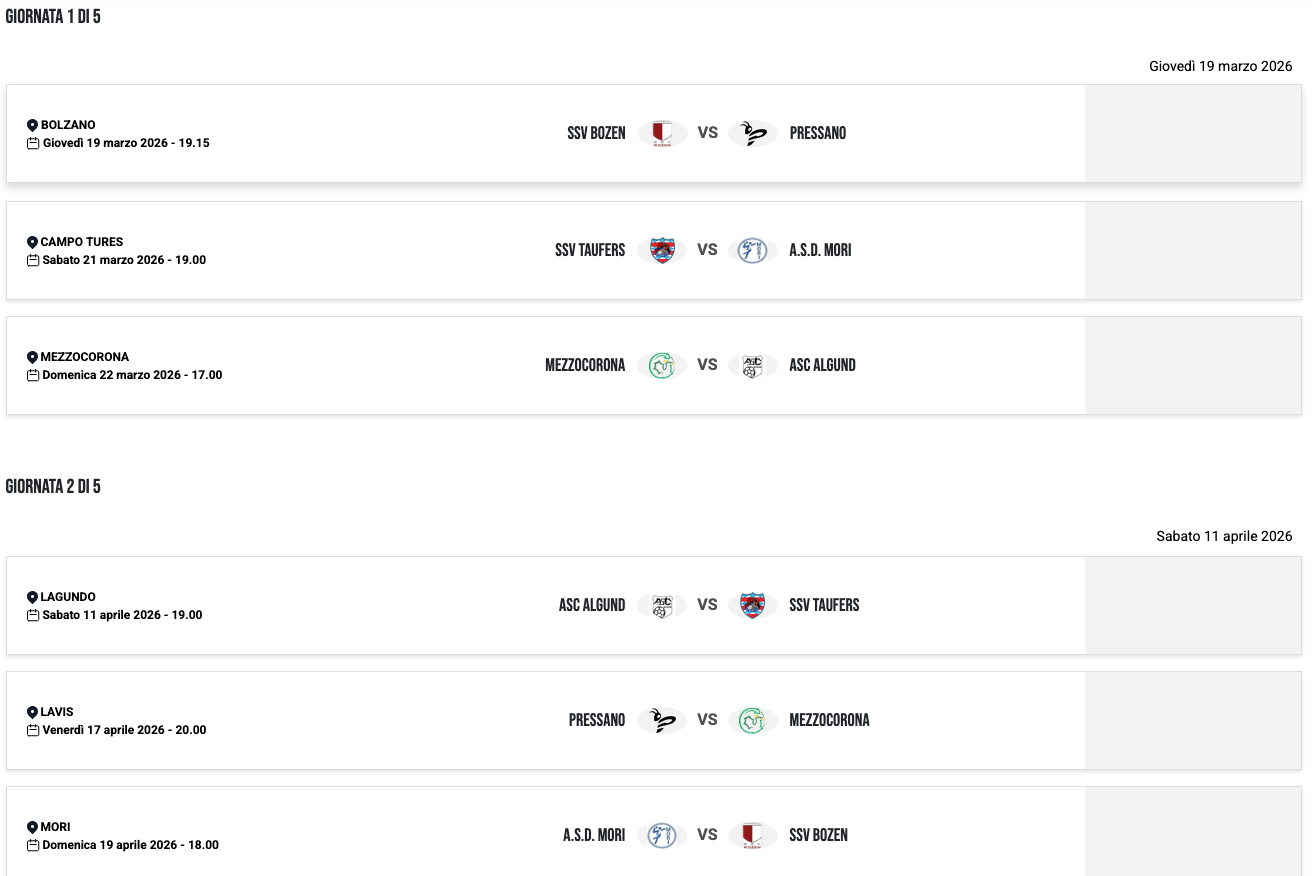The image size is (1312, 876).
Task: Select Mezzocorona name in the Lavis match
Action: click(829, 720)
